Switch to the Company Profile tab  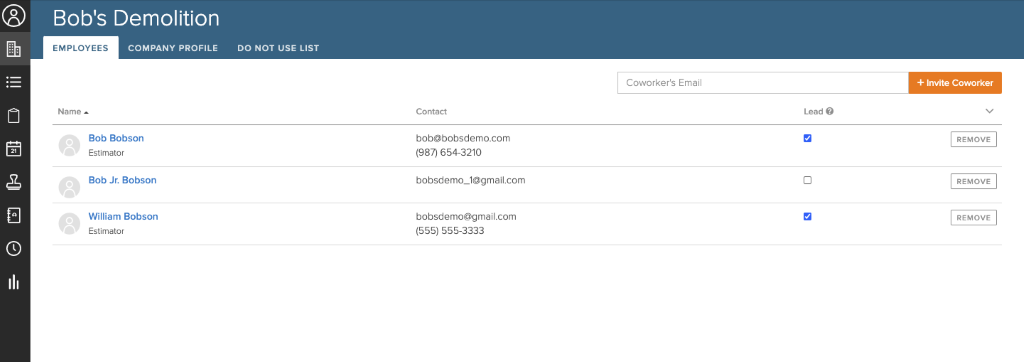pos(173,48)
